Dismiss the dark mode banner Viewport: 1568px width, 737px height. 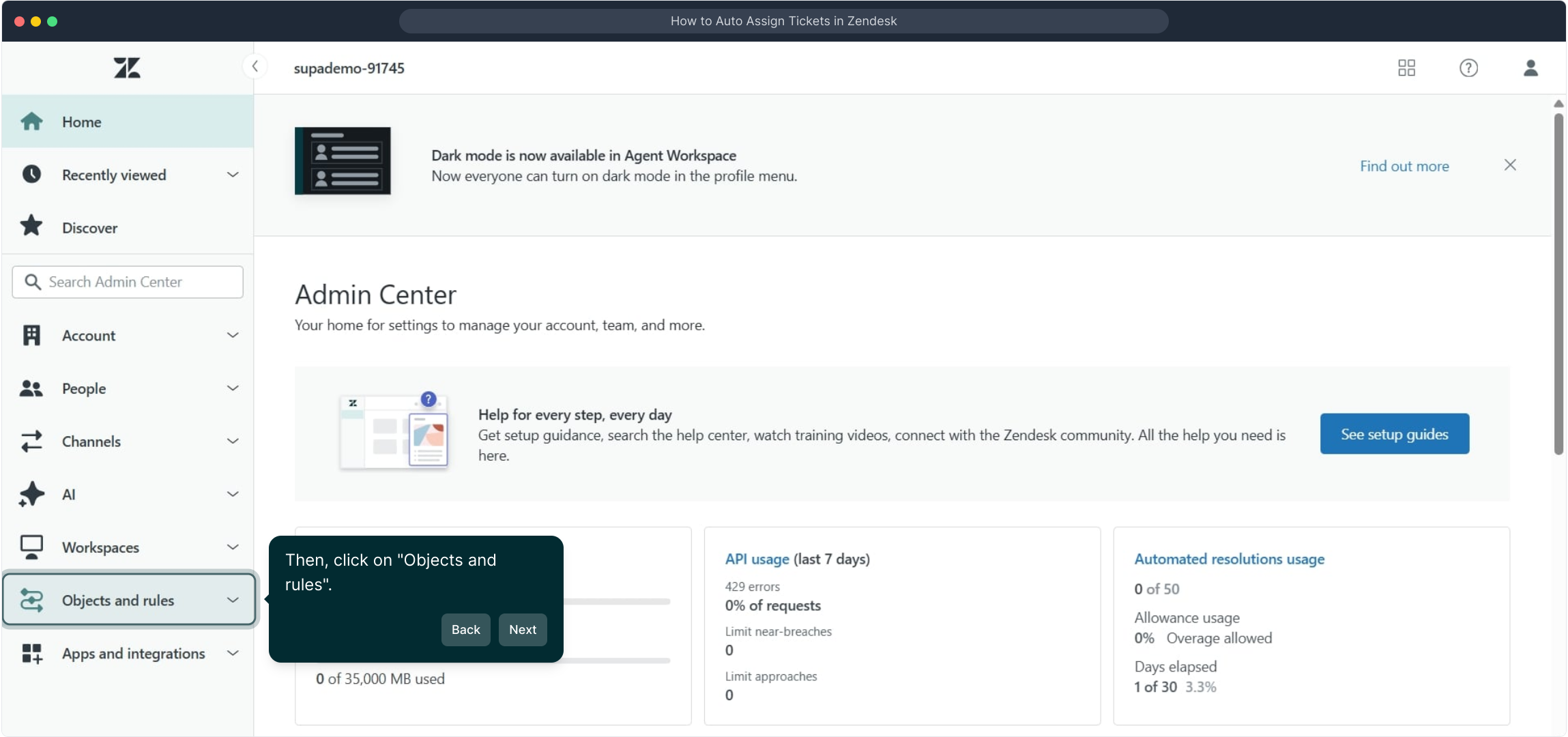tap(1510, 165)
